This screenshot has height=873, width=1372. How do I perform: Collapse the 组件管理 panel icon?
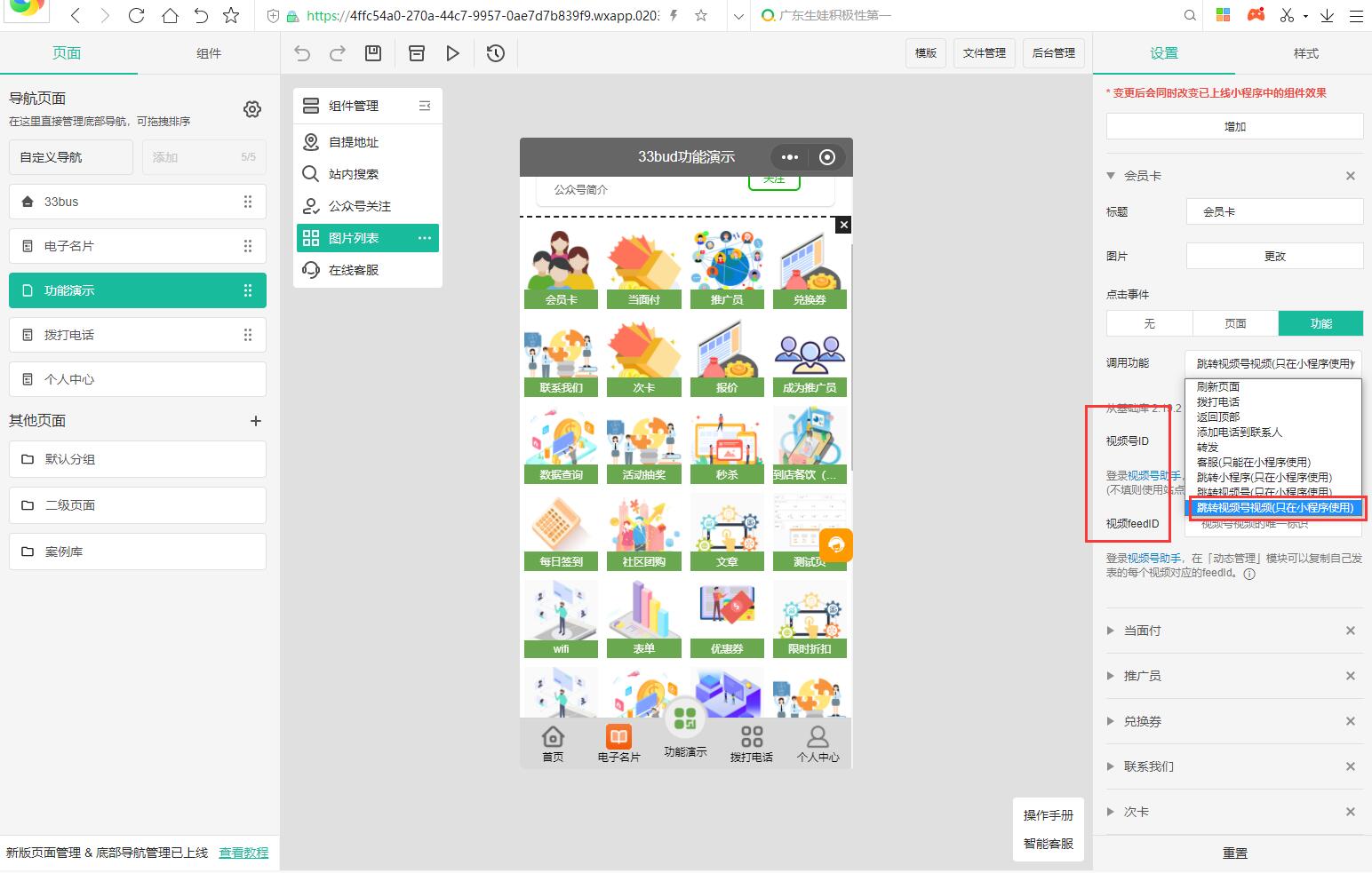tap(425, 106)
